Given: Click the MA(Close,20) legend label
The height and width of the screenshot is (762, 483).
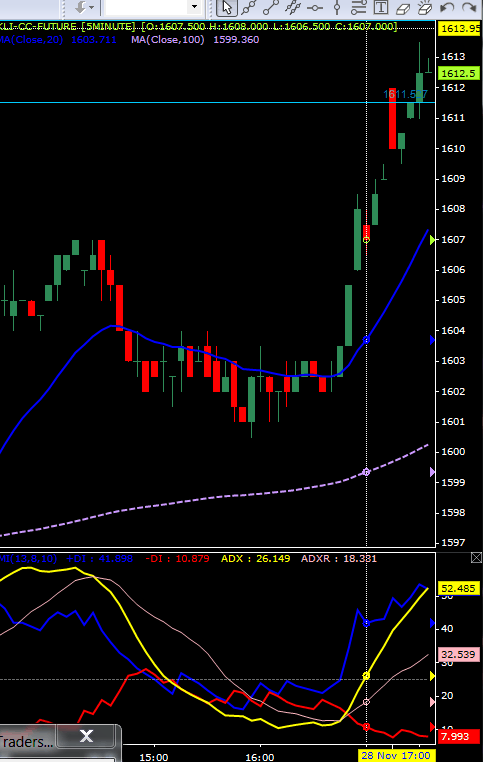Looking at the screenshot, I should 32,39.
